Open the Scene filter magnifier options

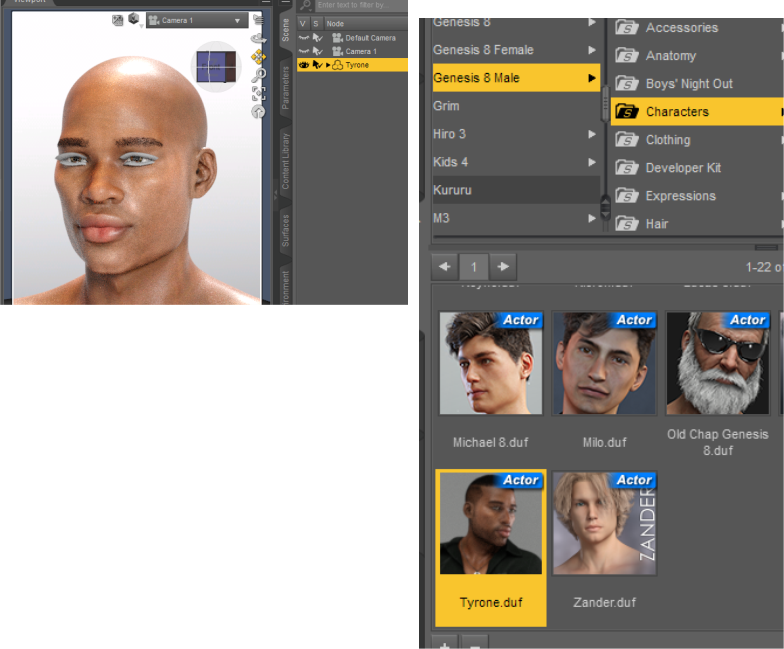point(306,6)
